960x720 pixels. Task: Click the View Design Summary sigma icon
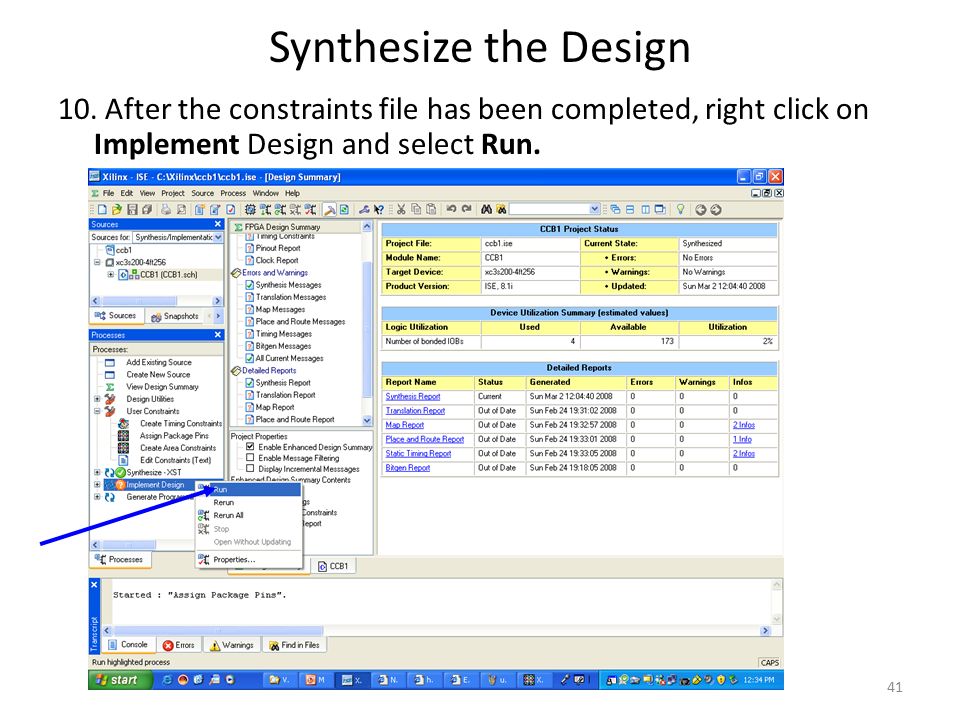pyautogui.click(x=110, y=387)
